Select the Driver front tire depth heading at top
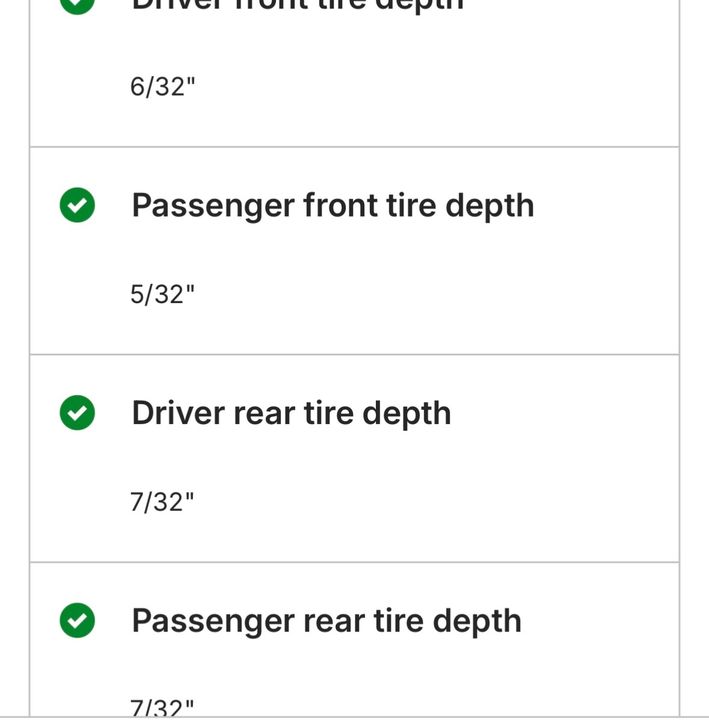 click(298, 6)
